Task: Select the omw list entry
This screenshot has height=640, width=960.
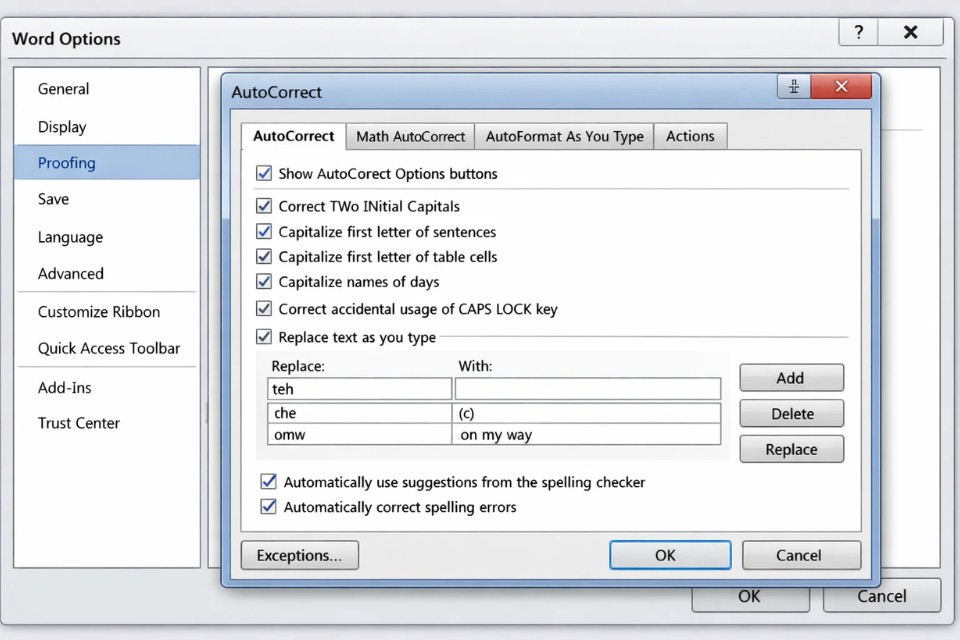Action: (x=360, y=435)
